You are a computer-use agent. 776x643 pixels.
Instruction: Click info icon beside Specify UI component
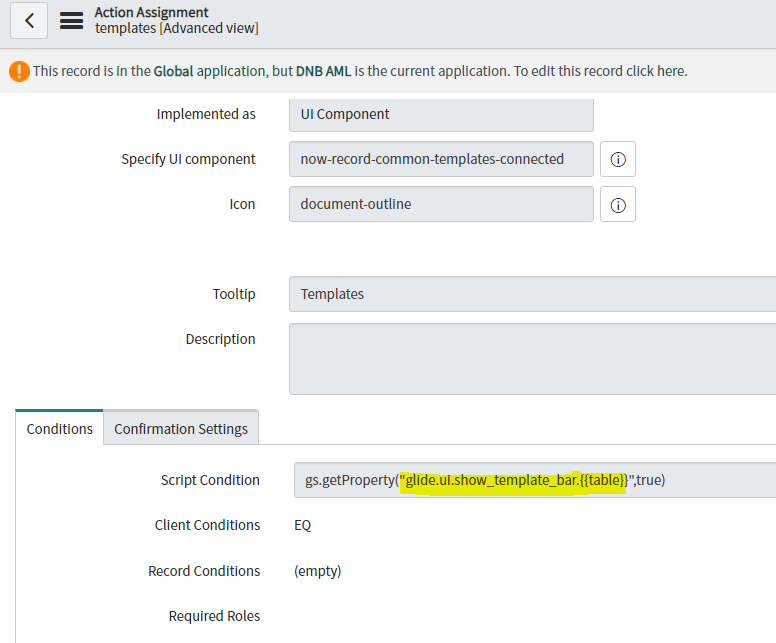618,159
